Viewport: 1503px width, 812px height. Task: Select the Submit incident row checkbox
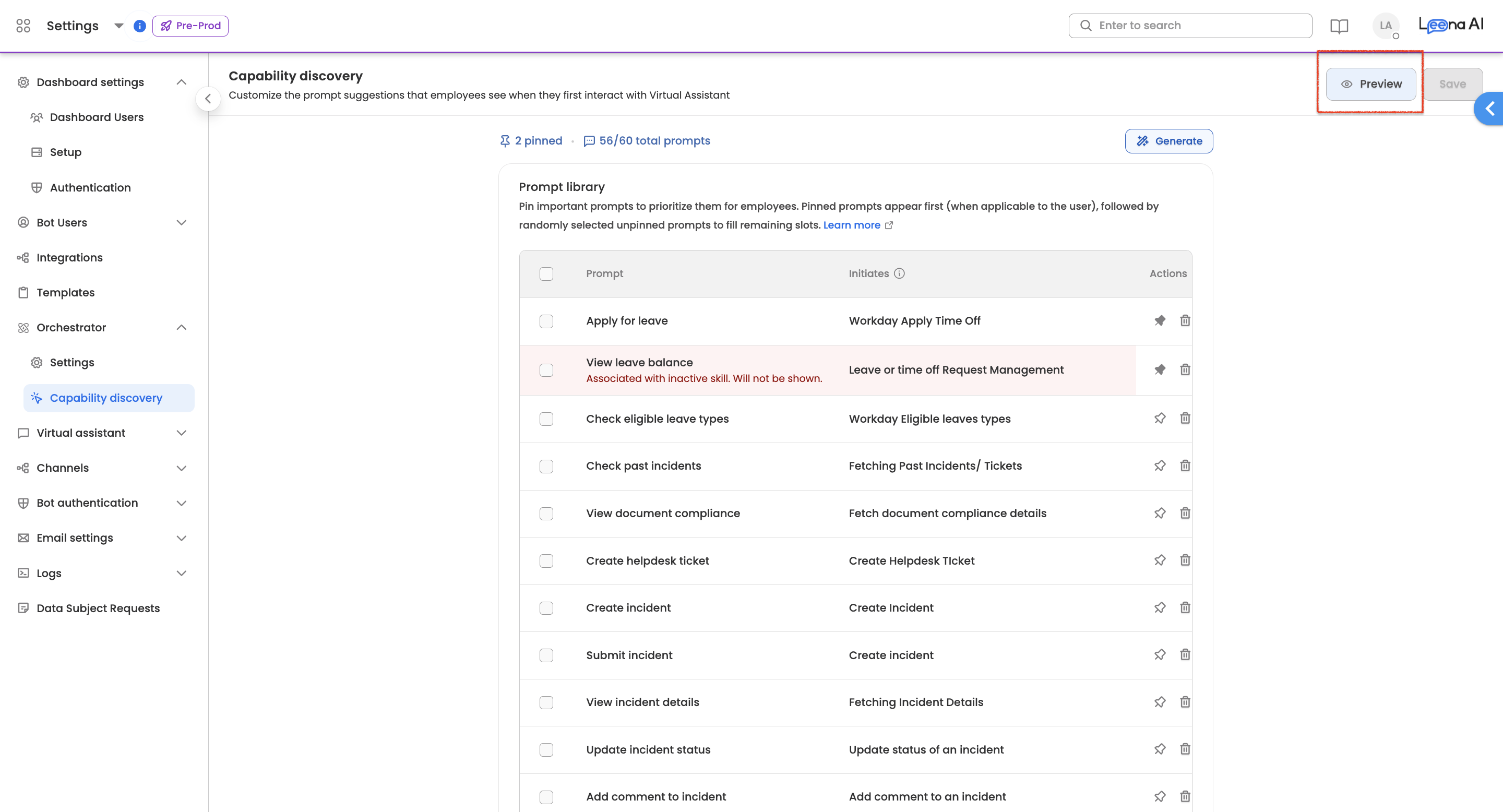coord(546,655)
